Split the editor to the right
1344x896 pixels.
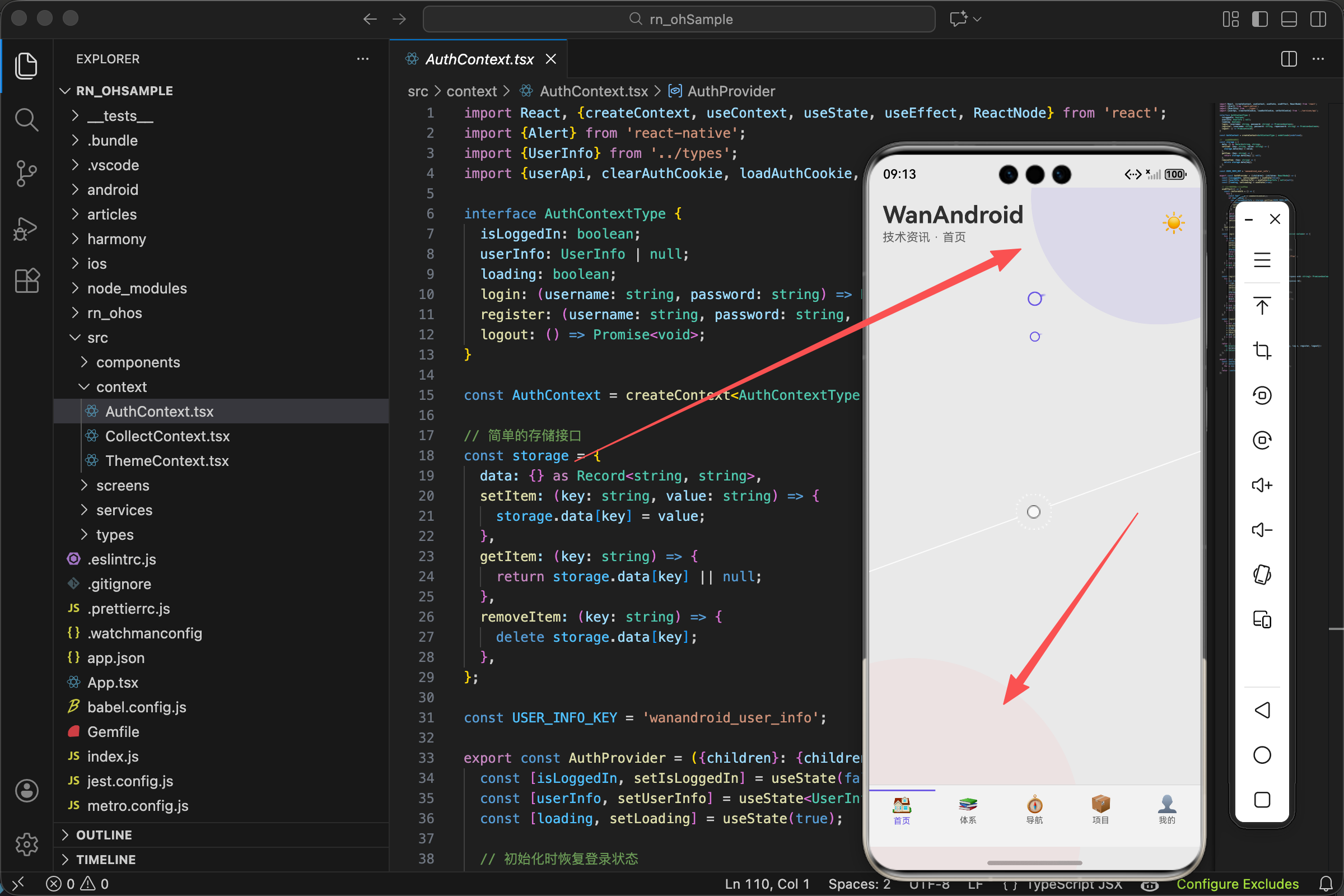point(1289,59)
